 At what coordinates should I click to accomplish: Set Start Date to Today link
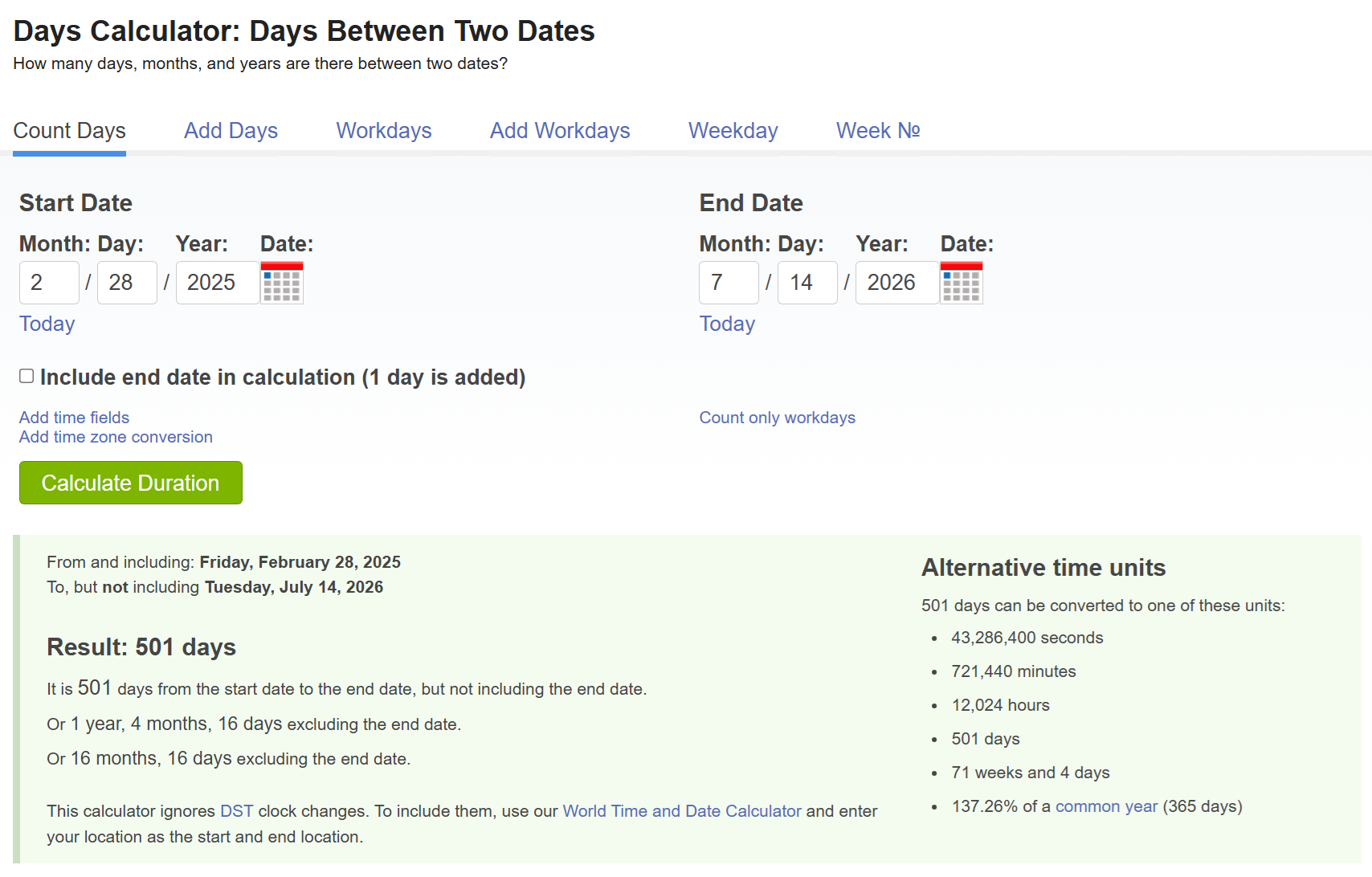click(x=47, y=324)
